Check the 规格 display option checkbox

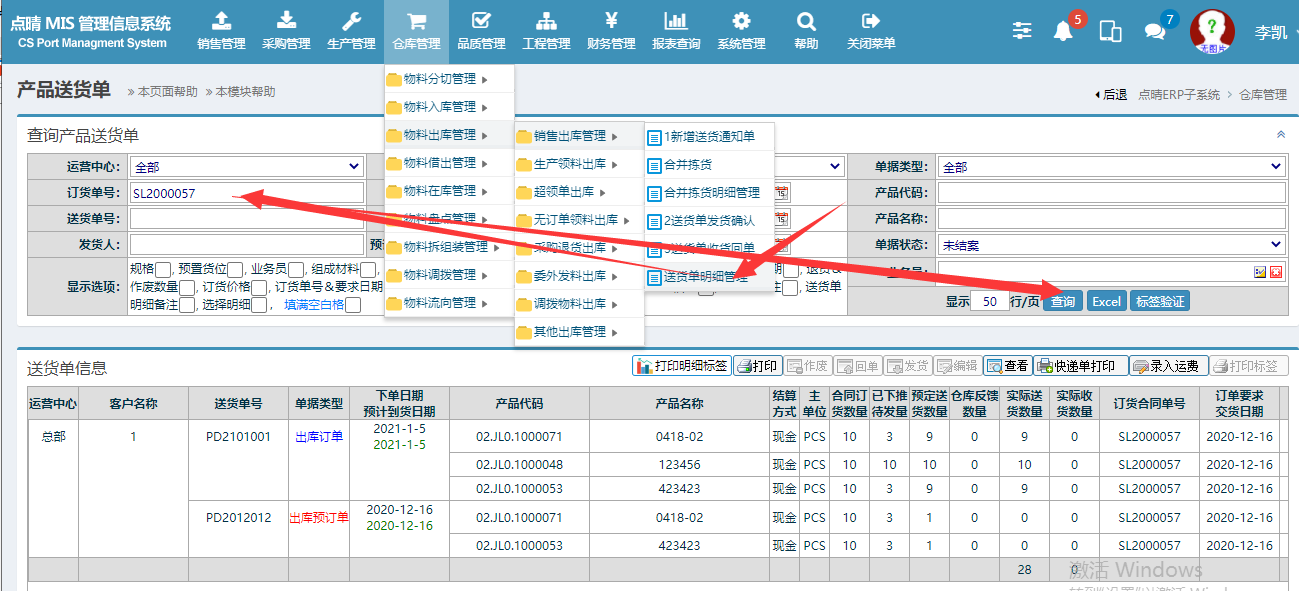164,269
